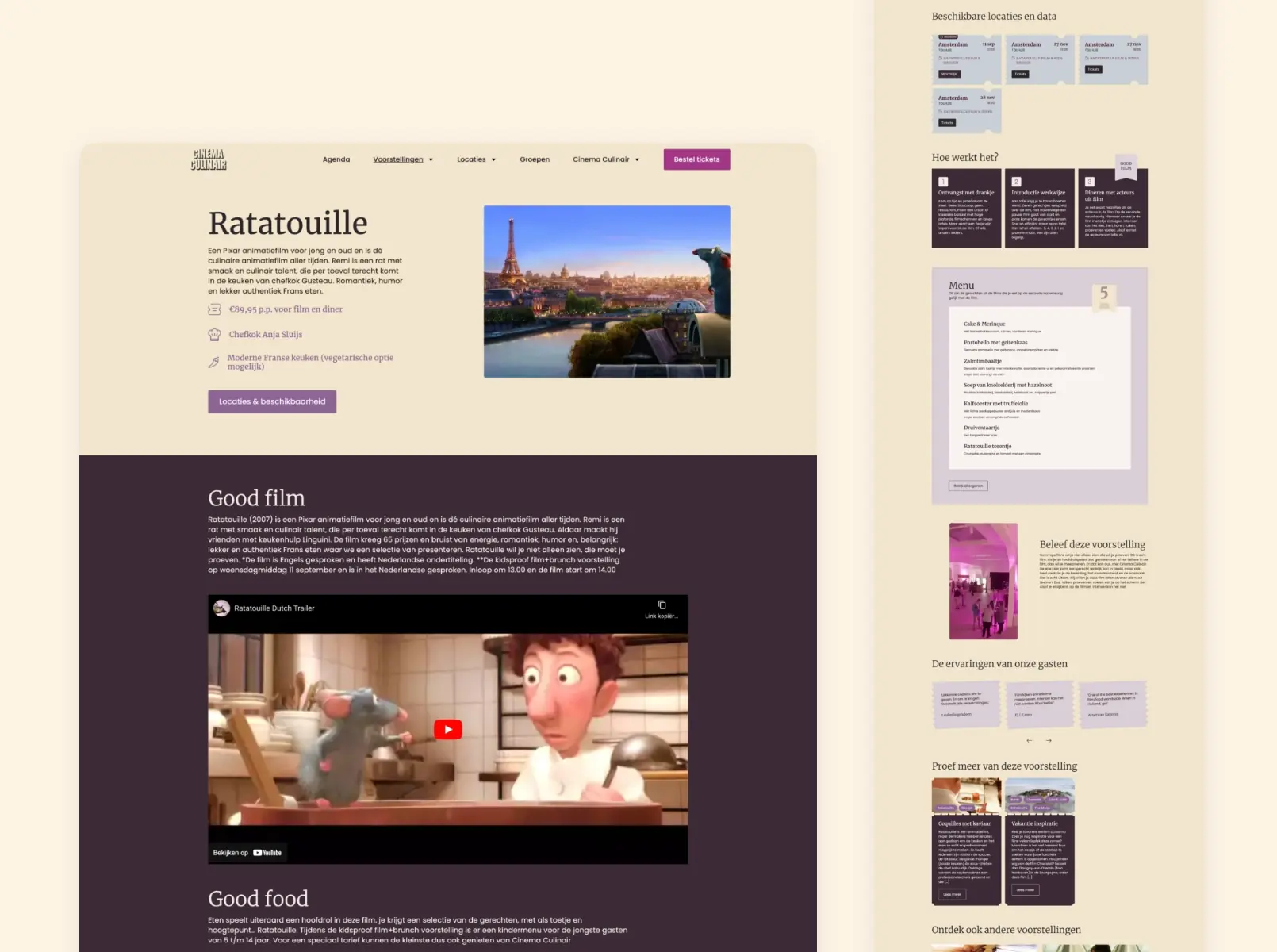
Task: Click the Good film heading
Action: tap(256, 498)
